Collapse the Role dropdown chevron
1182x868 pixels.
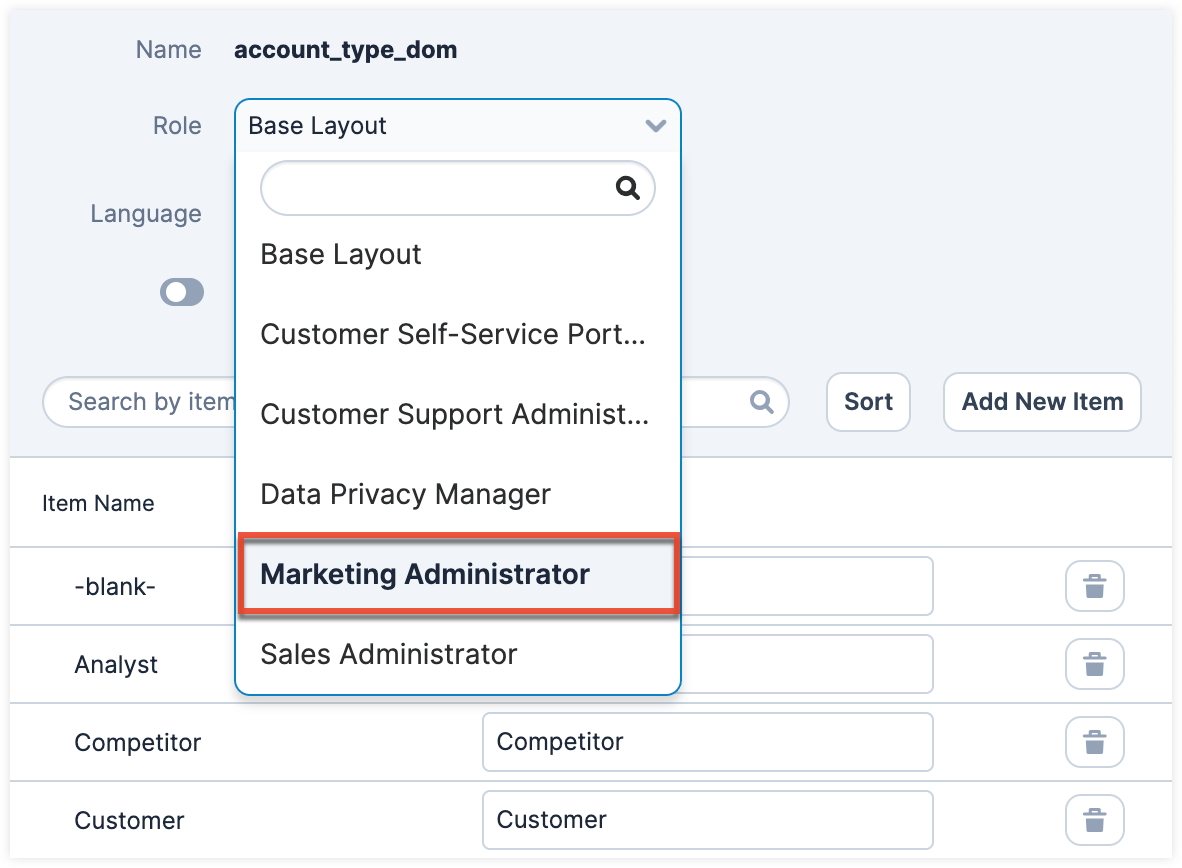click(x=655, y=126)
